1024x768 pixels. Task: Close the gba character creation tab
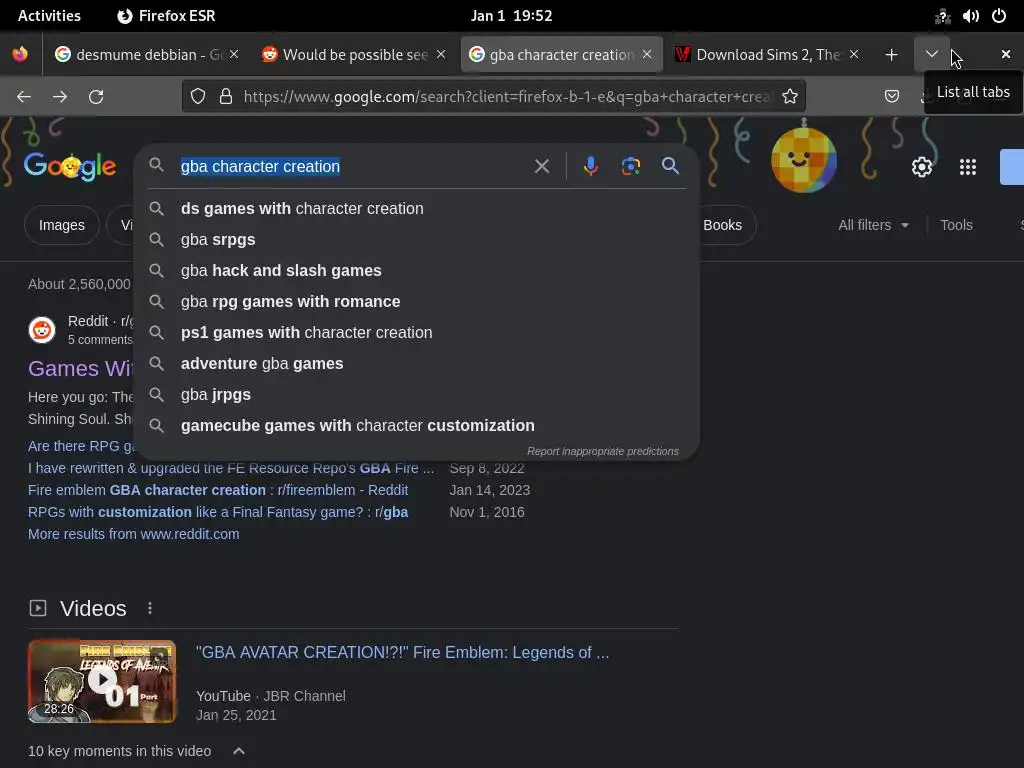coord(647,54)
